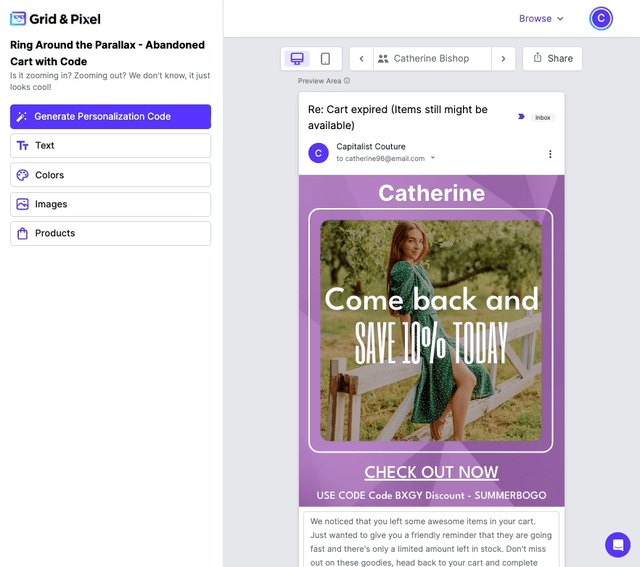Click the Catherine heading in the email
The height and width of the screenshot is (567, 640).
[x=431, y=193]
